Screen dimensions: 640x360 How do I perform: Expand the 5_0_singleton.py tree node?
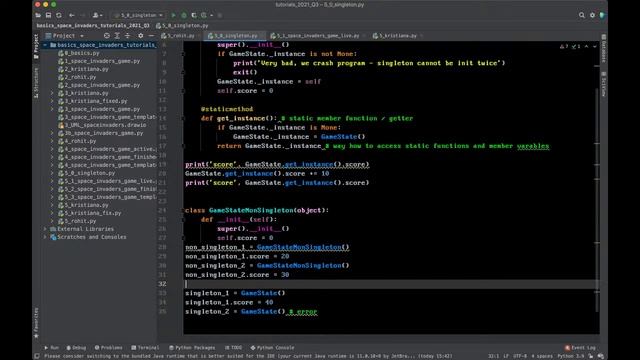pos(52,173)
